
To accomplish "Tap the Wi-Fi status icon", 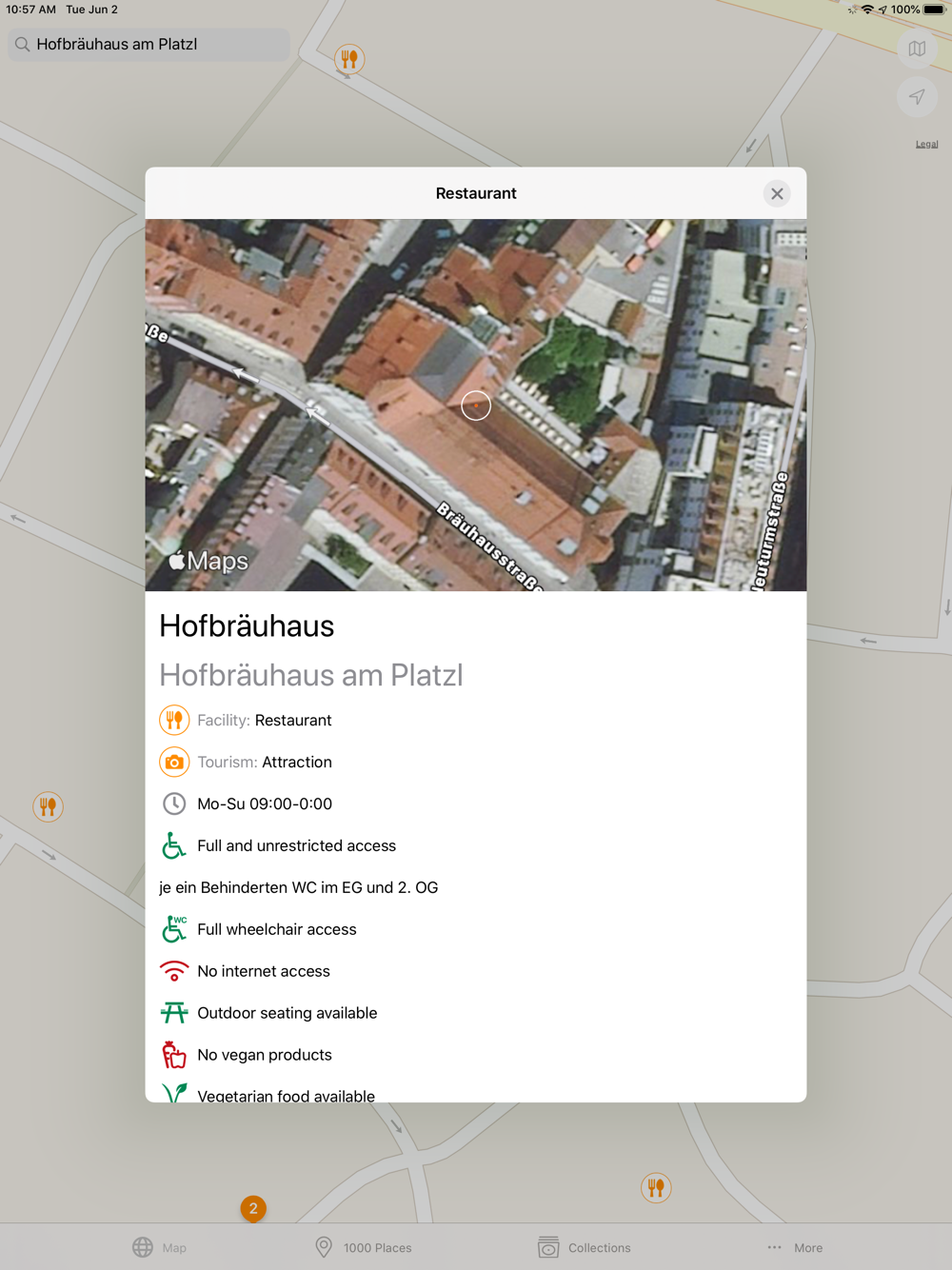I will coord(867,10).
